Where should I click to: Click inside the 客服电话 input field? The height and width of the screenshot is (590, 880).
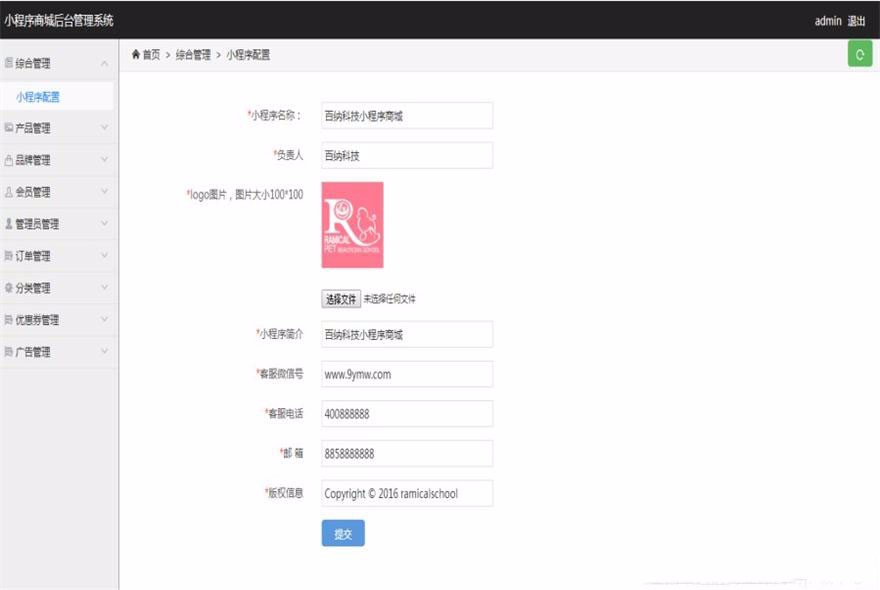tap(405, 413)
